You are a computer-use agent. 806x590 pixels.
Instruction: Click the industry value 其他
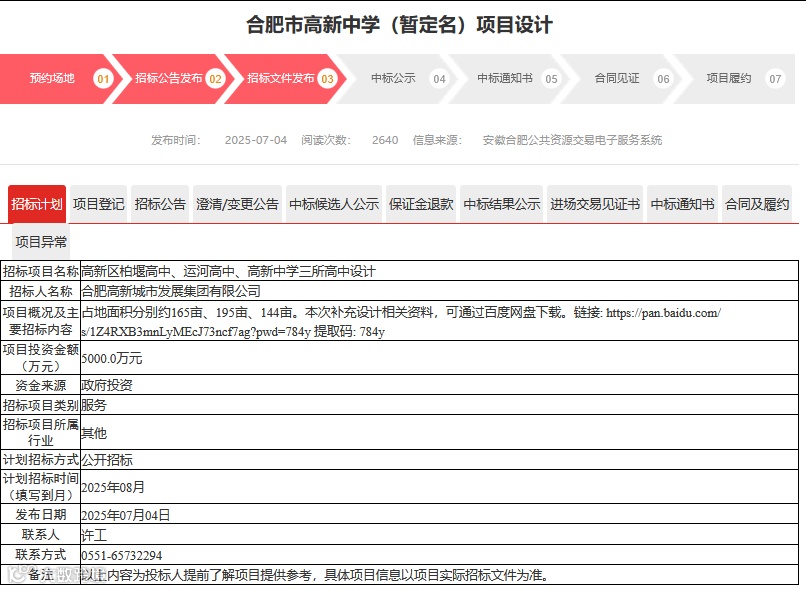(94, 433)
